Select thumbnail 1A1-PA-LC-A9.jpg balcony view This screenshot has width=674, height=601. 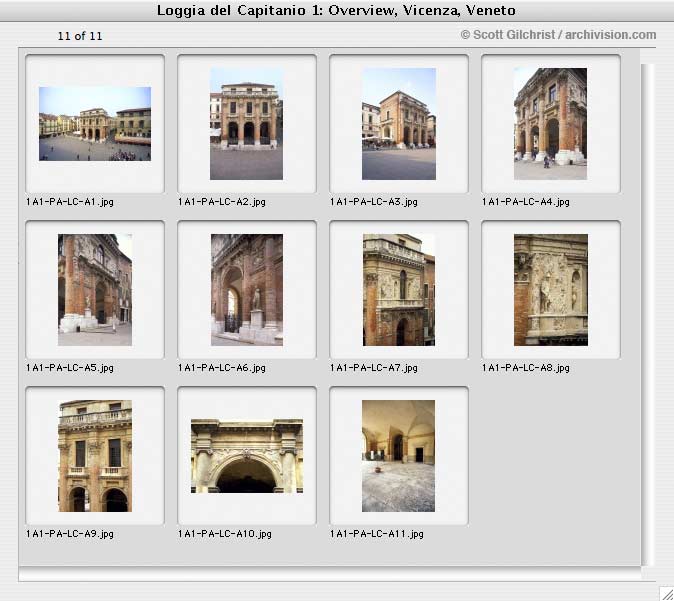click(95, 456)
